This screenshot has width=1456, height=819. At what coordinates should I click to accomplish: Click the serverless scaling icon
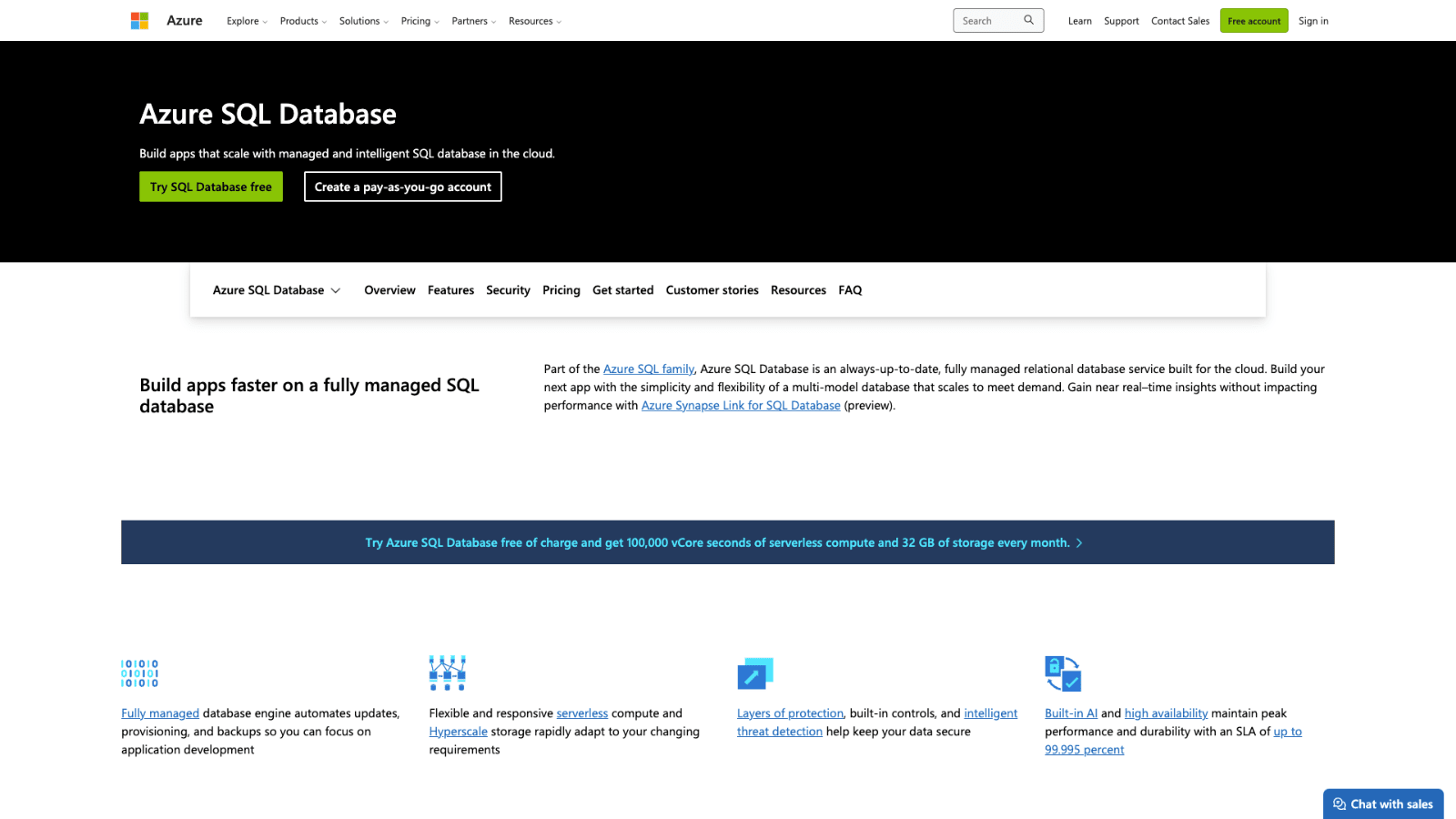pyautogui.click(x=448, y=672)
